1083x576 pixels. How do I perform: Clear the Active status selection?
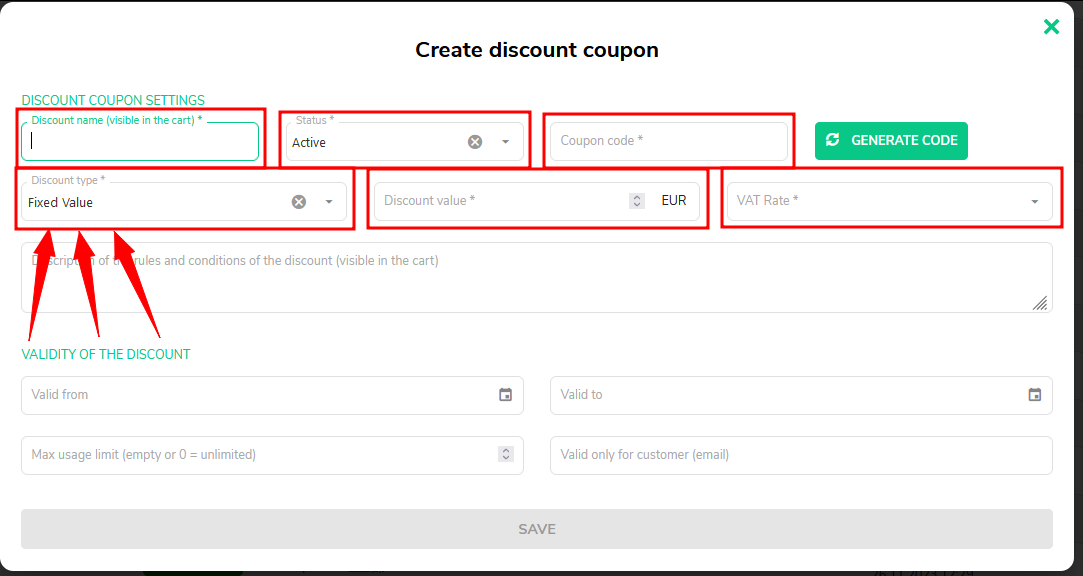pos(475,142)
